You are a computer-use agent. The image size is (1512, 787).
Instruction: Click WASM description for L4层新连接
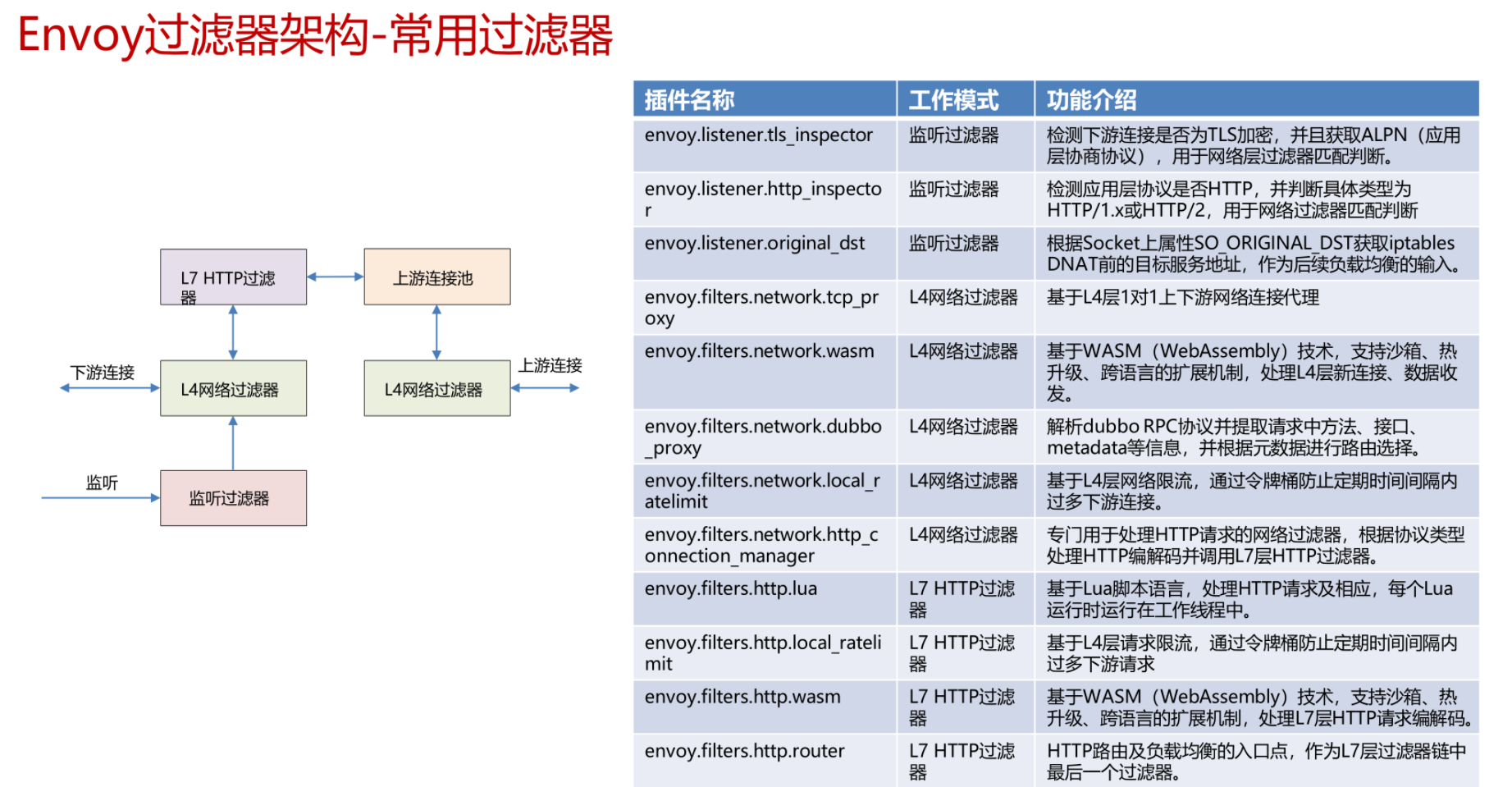click(x=1257, y=373)
